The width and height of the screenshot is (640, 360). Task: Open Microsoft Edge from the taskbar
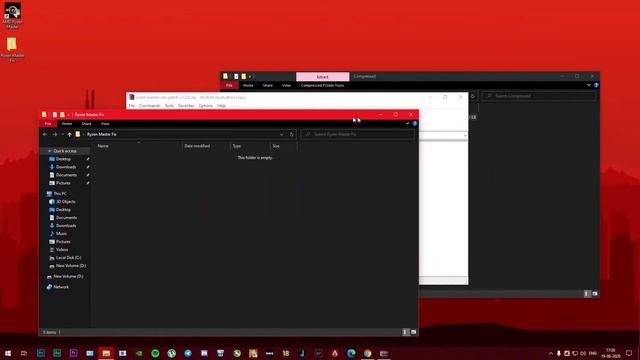(x=351, y=353)
